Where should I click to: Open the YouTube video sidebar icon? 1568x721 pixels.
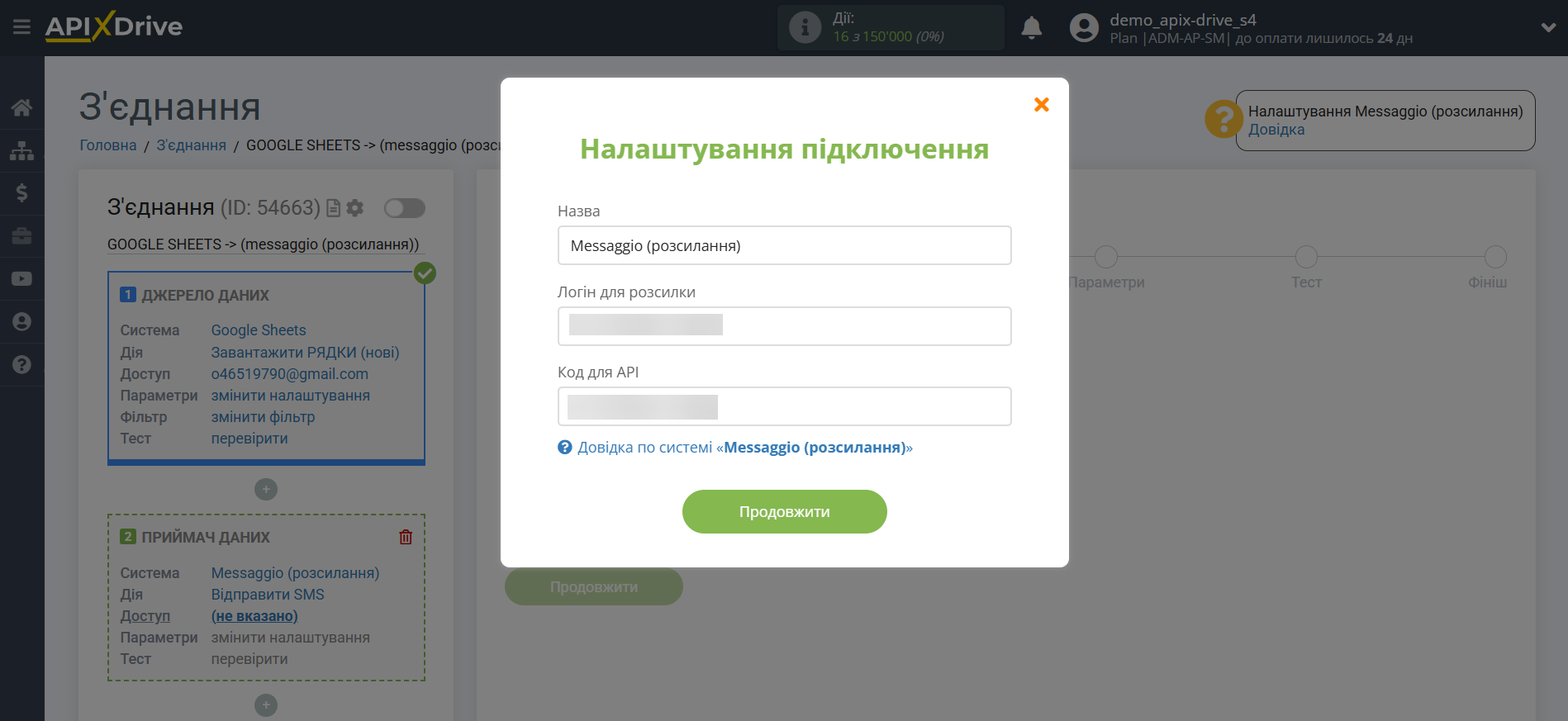click(22, 279)
